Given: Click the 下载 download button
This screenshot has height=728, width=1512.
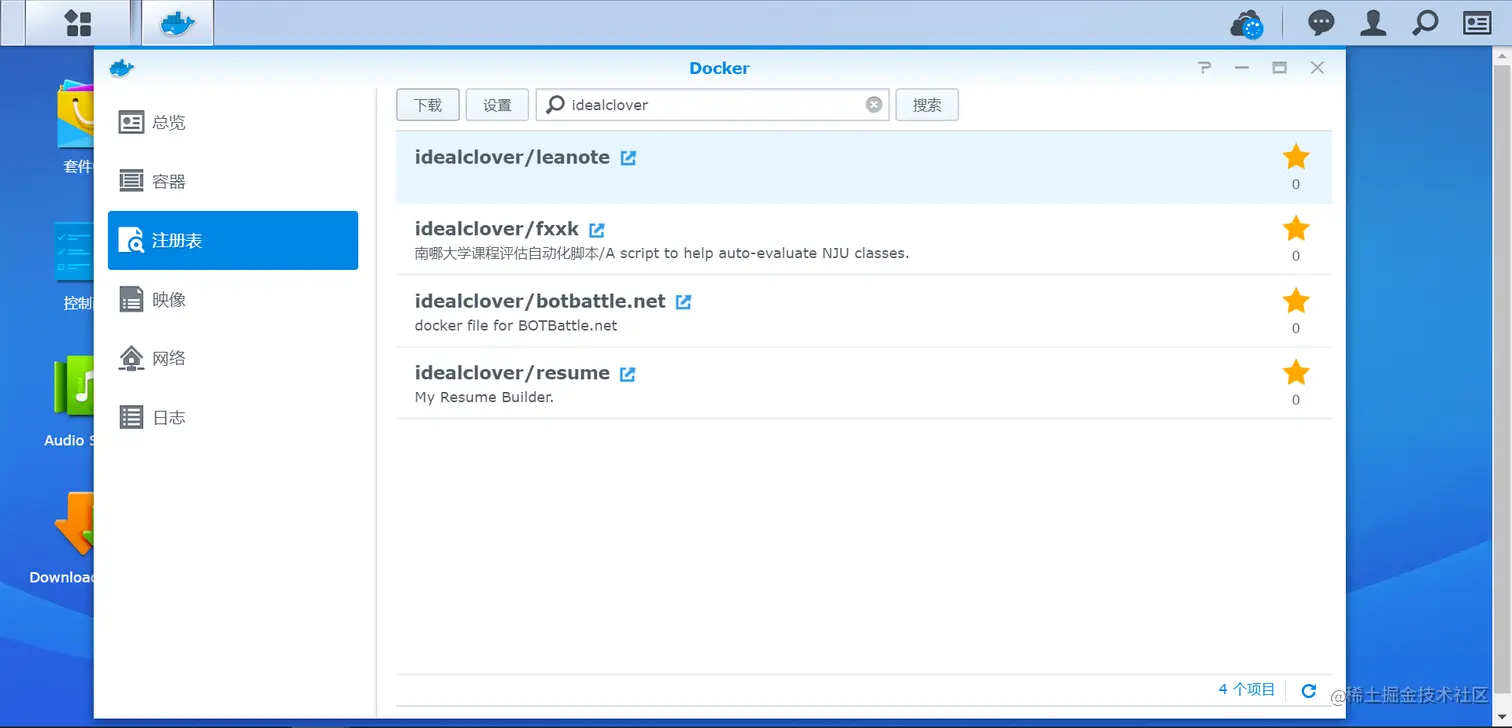Looking at the screenshot, I should (x=428, y=105).
